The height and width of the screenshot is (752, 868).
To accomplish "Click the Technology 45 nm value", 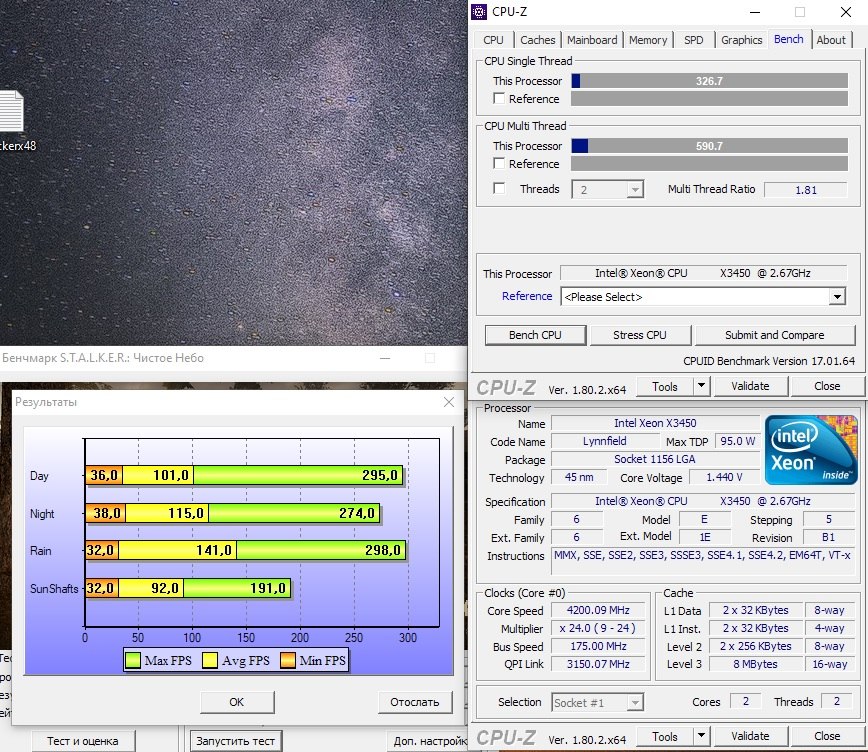I will click(579, 477).
